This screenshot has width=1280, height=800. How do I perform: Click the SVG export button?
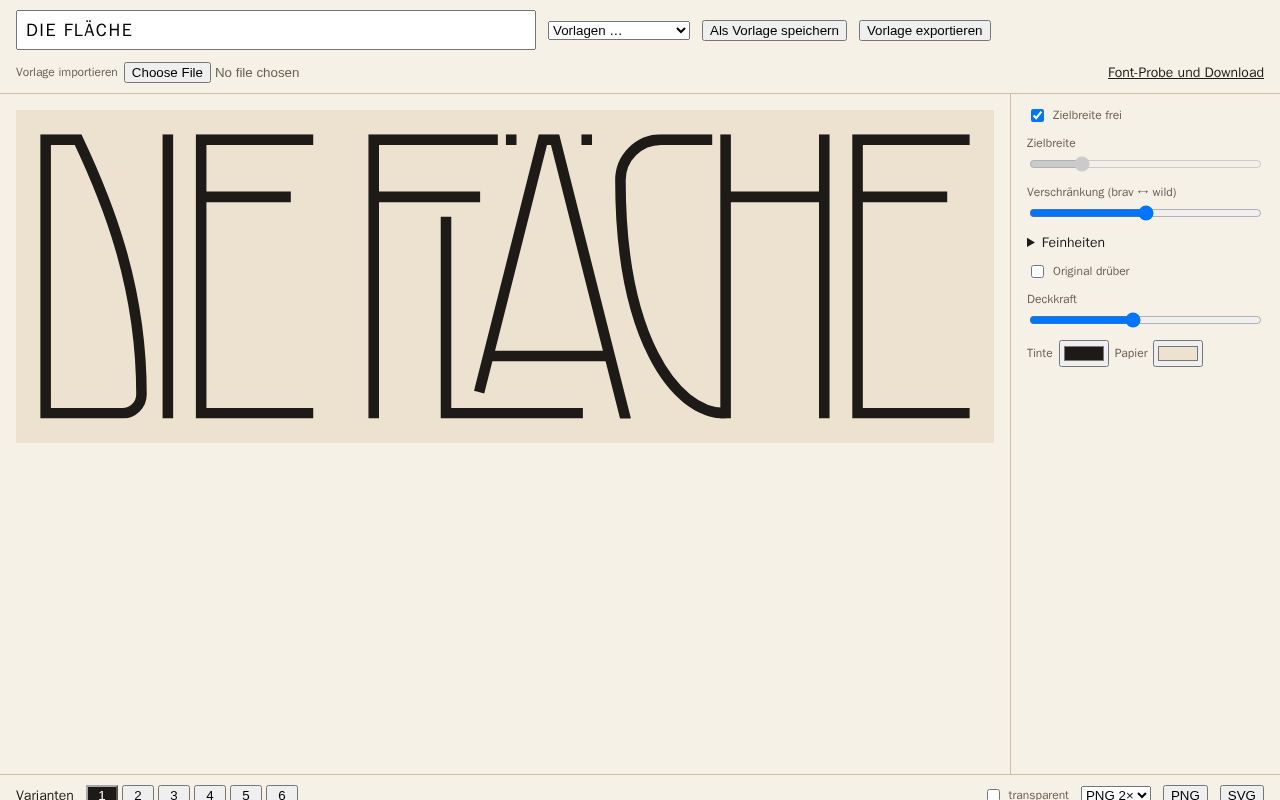[x=1242, y=793]
